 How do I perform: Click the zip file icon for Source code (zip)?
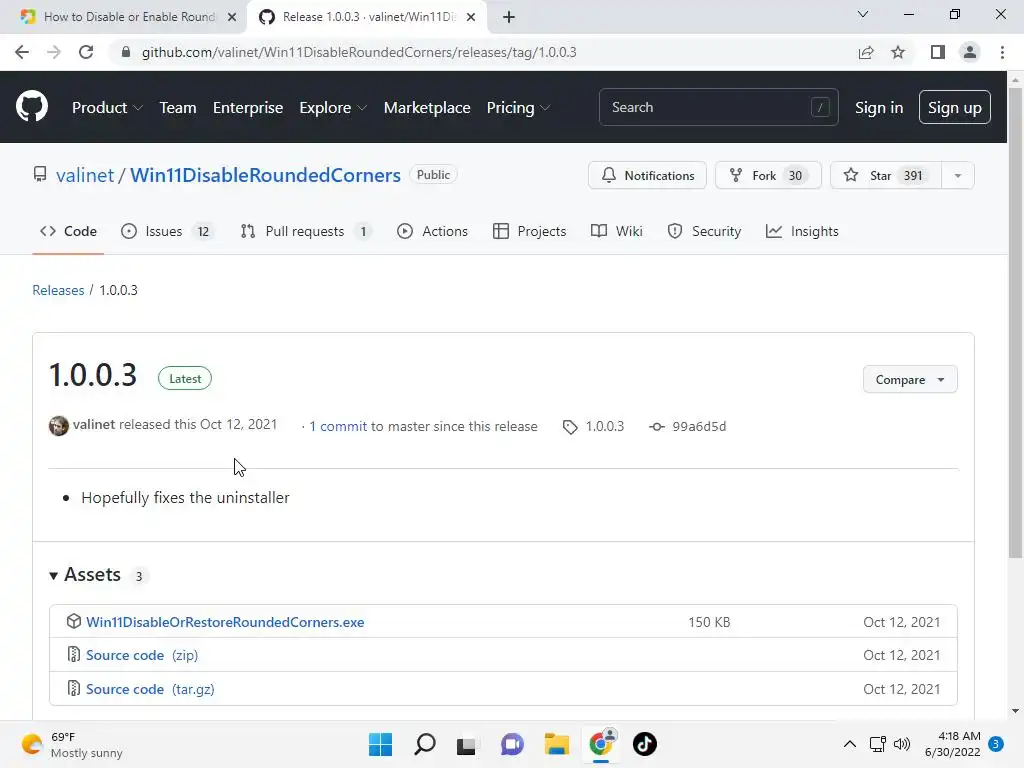pyautogui.click(x=74, y=654)
